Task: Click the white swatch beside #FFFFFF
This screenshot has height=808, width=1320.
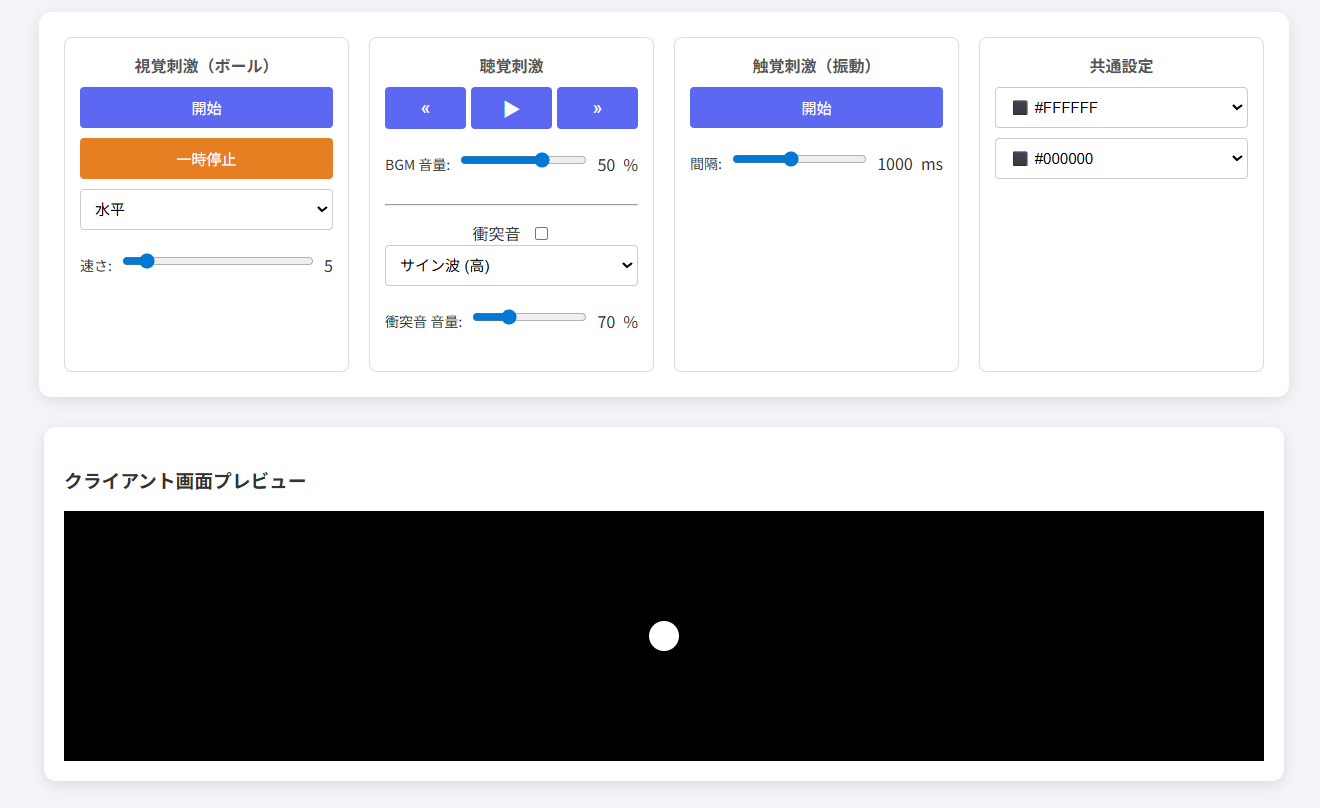Action: [1020, 108]
